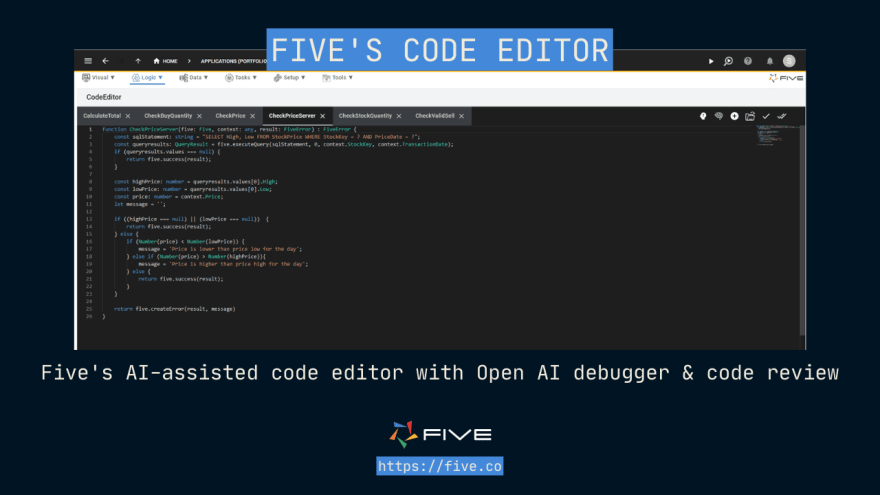Screen dimensions: 880x495
Task: Switch to the CheckValidSell tab
Action: click(x=434, y=116)
